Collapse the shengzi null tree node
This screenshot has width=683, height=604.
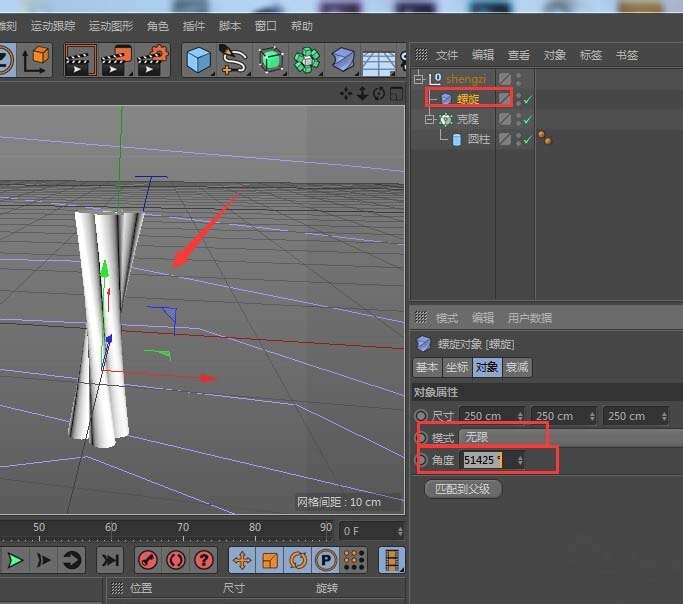[x=419, y=79]
